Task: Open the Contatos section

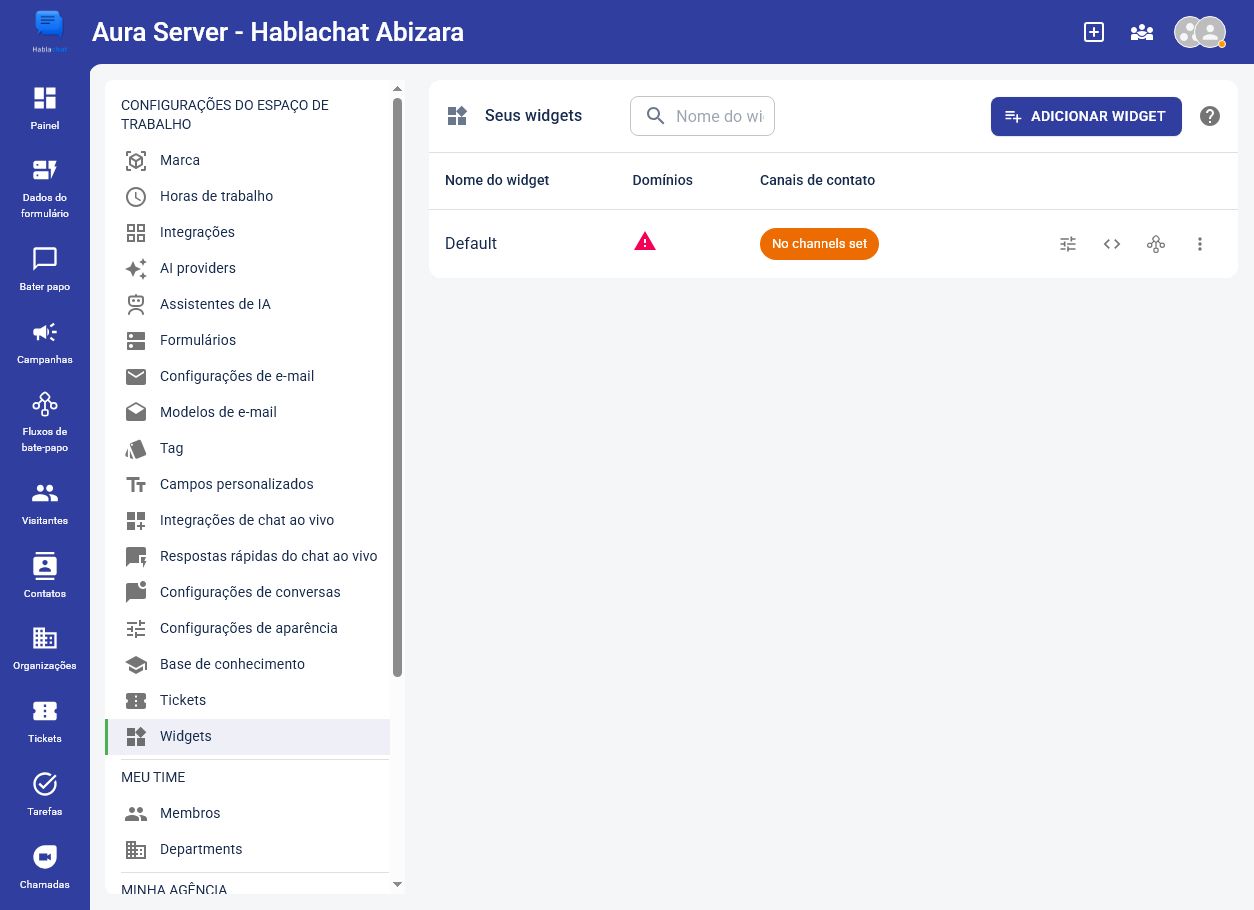Action: tap(45, 576)
